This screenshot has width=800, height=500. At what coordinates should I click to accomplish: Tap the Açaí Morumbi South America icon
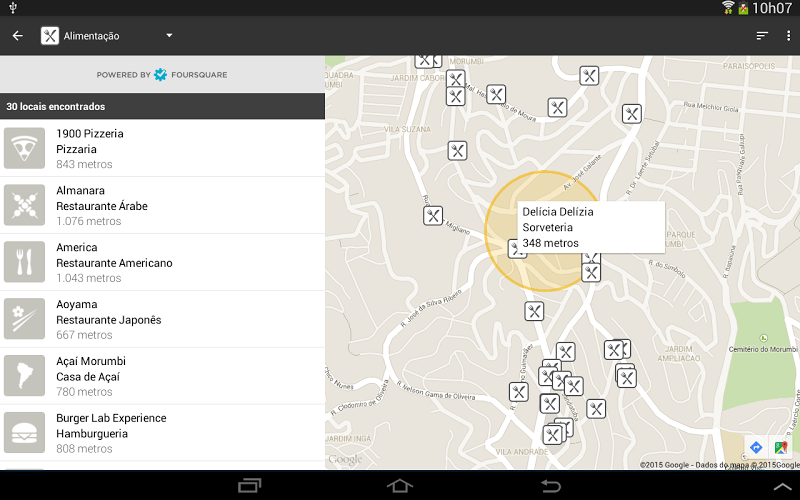(x=24, y=376)
